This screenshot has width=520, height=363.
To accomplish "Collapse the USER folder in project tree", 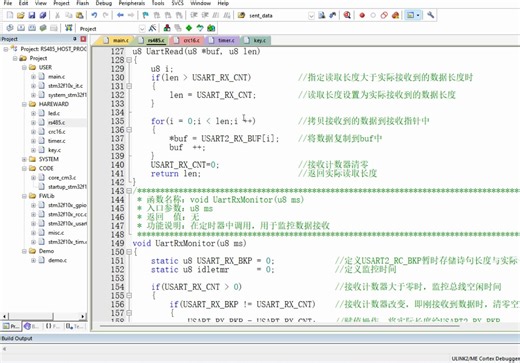I will coord(24,67).
